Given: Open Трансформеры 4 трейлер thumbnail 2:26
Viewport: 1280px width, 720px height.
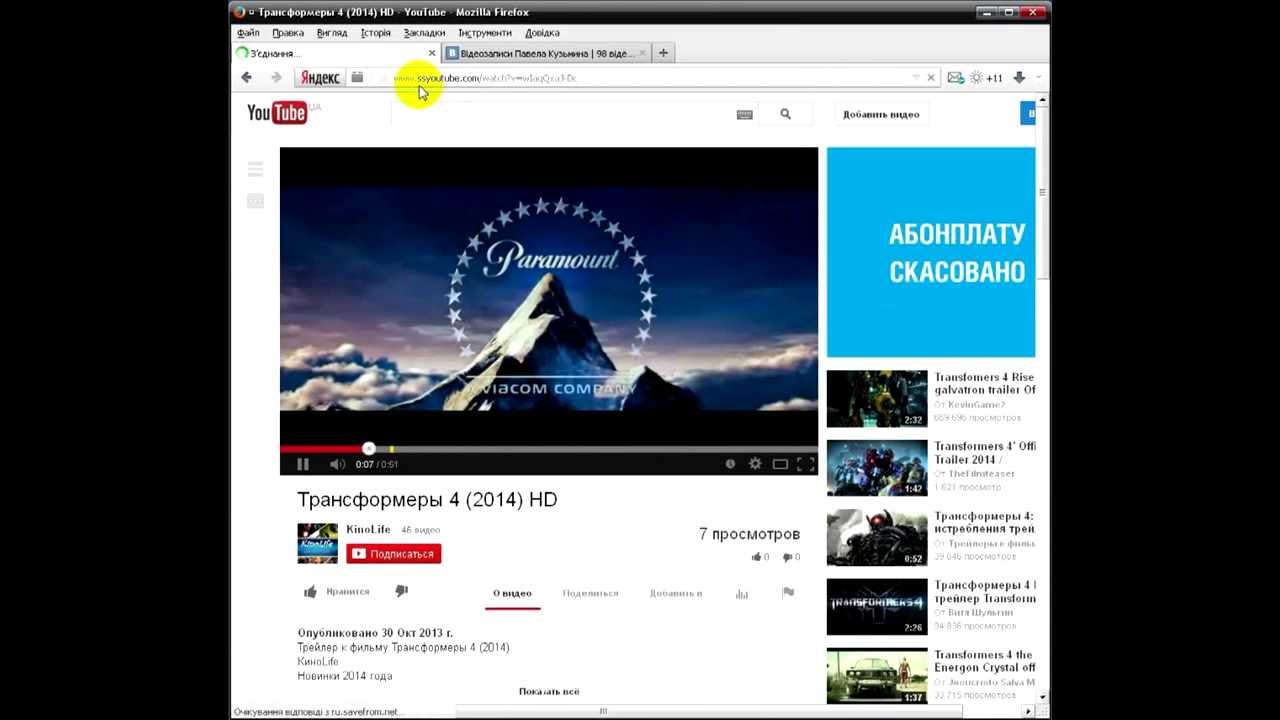Looking at the screenshot, I should 877,607.
